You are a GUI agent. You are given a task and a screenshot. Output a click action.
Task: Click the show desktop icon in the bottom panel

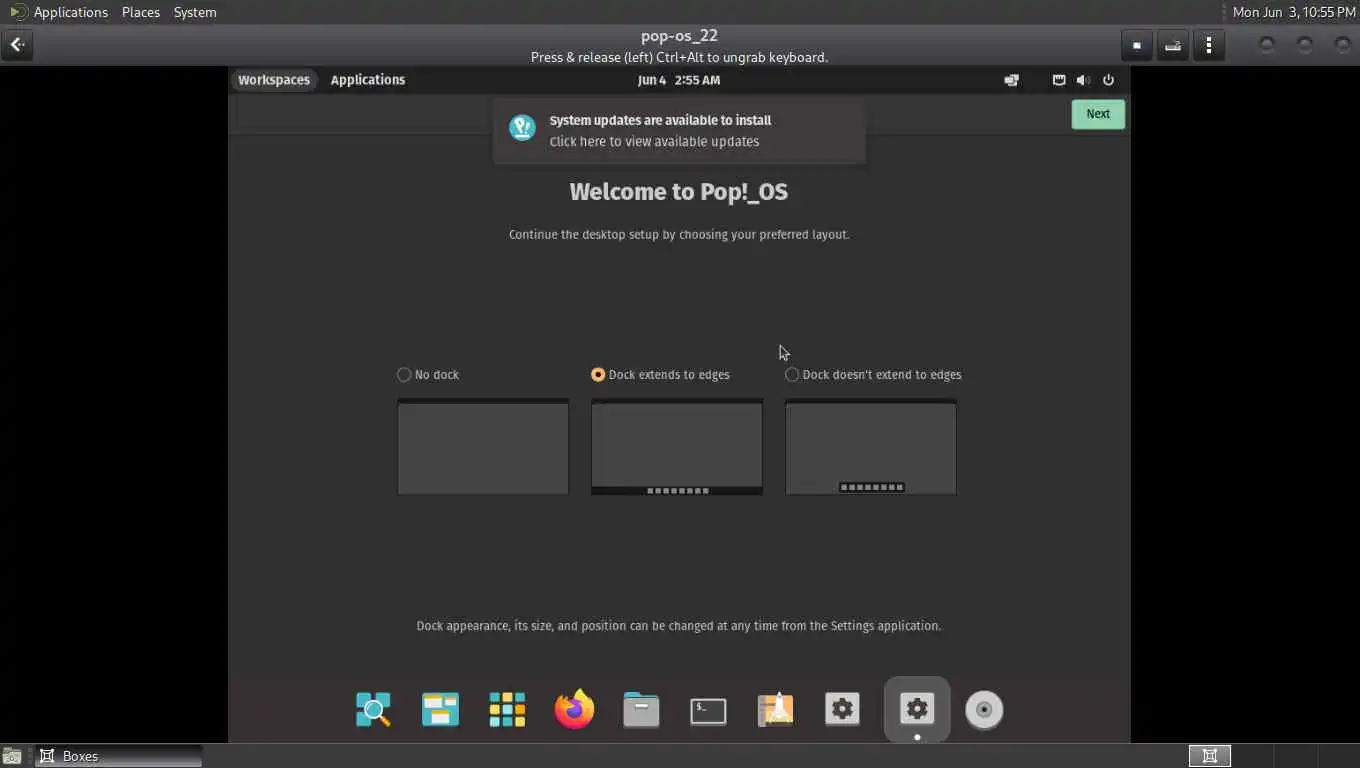[x=11, y=757]
